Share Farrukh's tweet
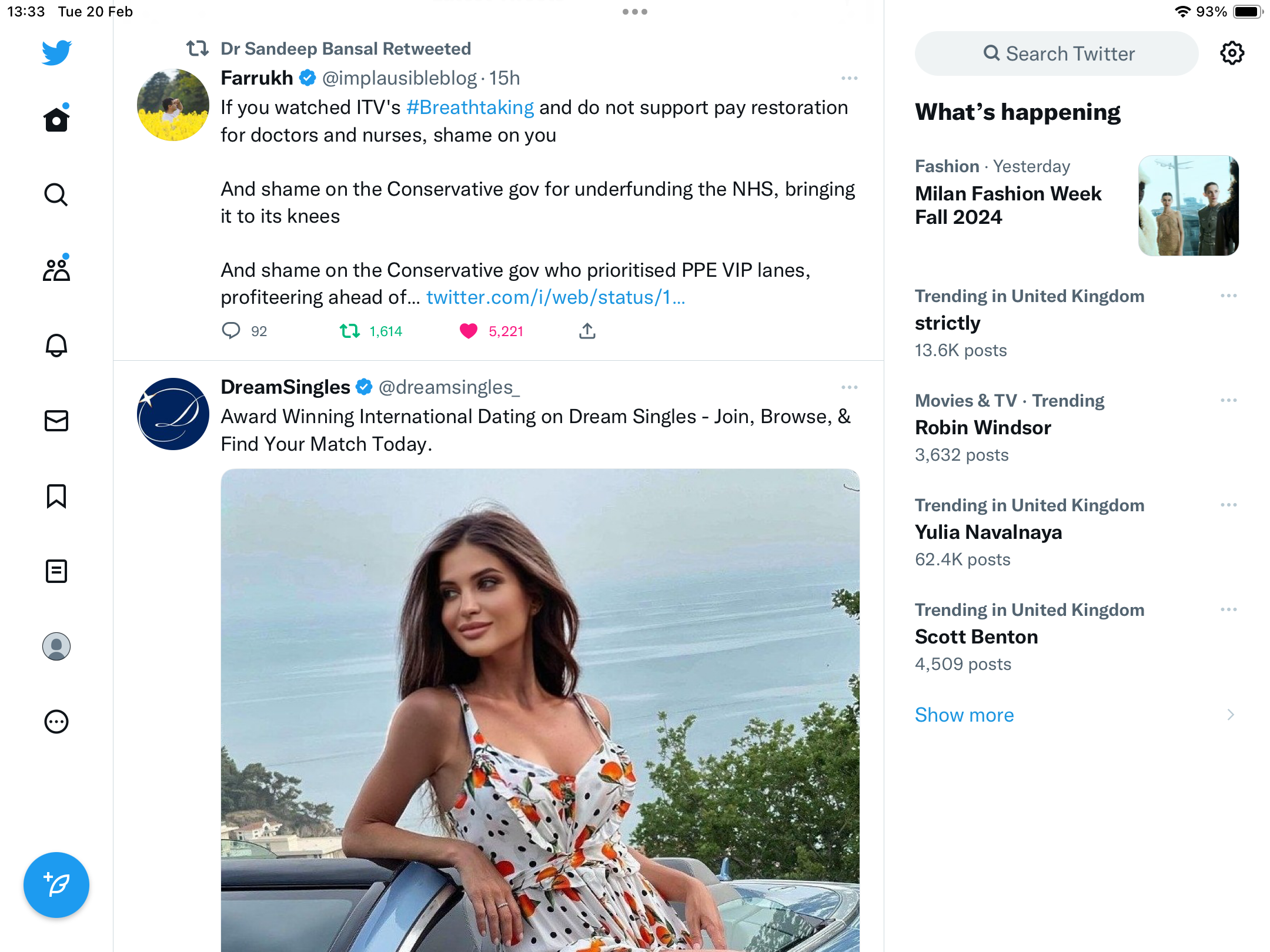 point(587,331)
